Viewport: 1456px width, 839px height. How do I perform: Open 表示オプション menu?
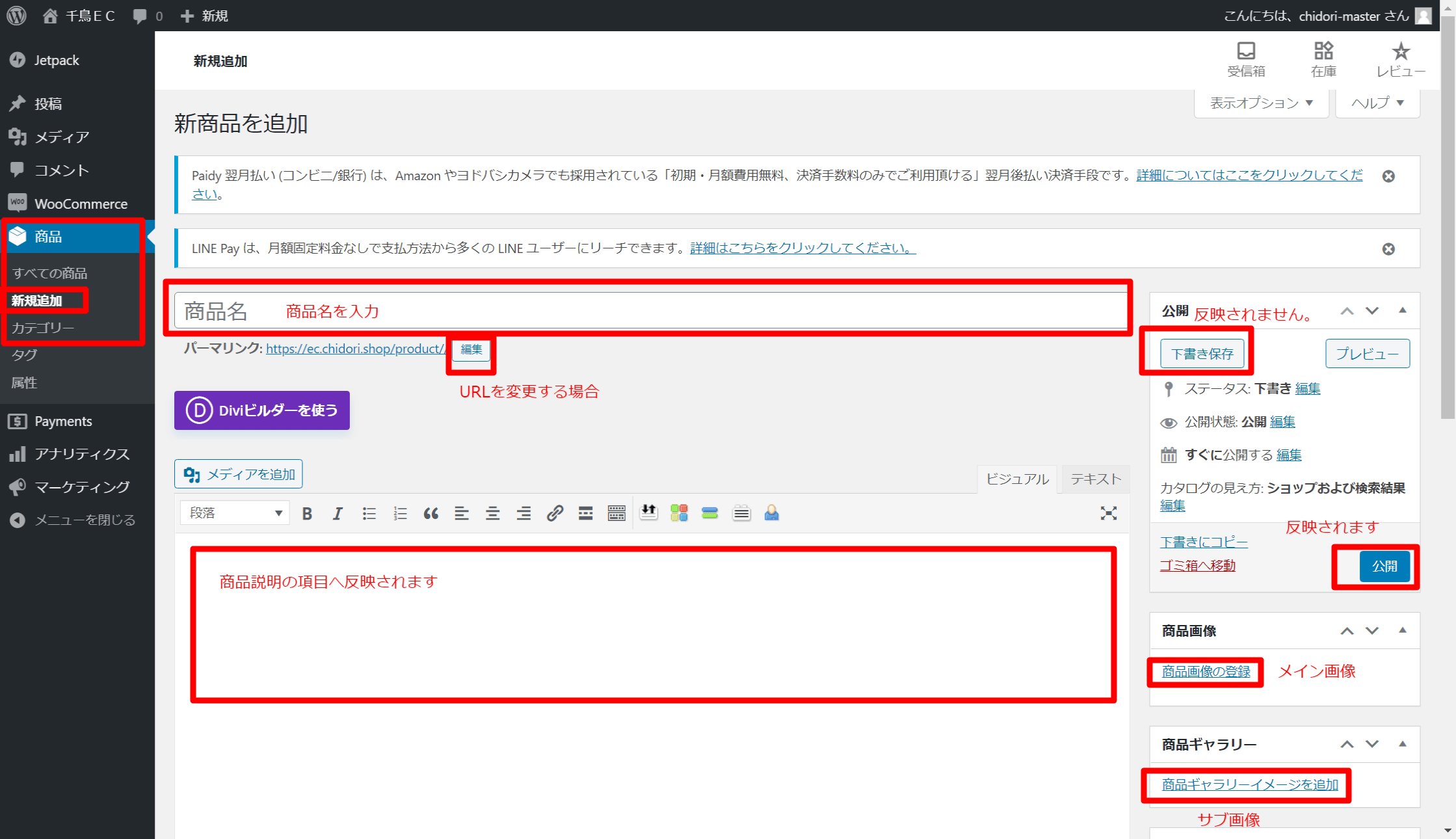coord(1260,103)
